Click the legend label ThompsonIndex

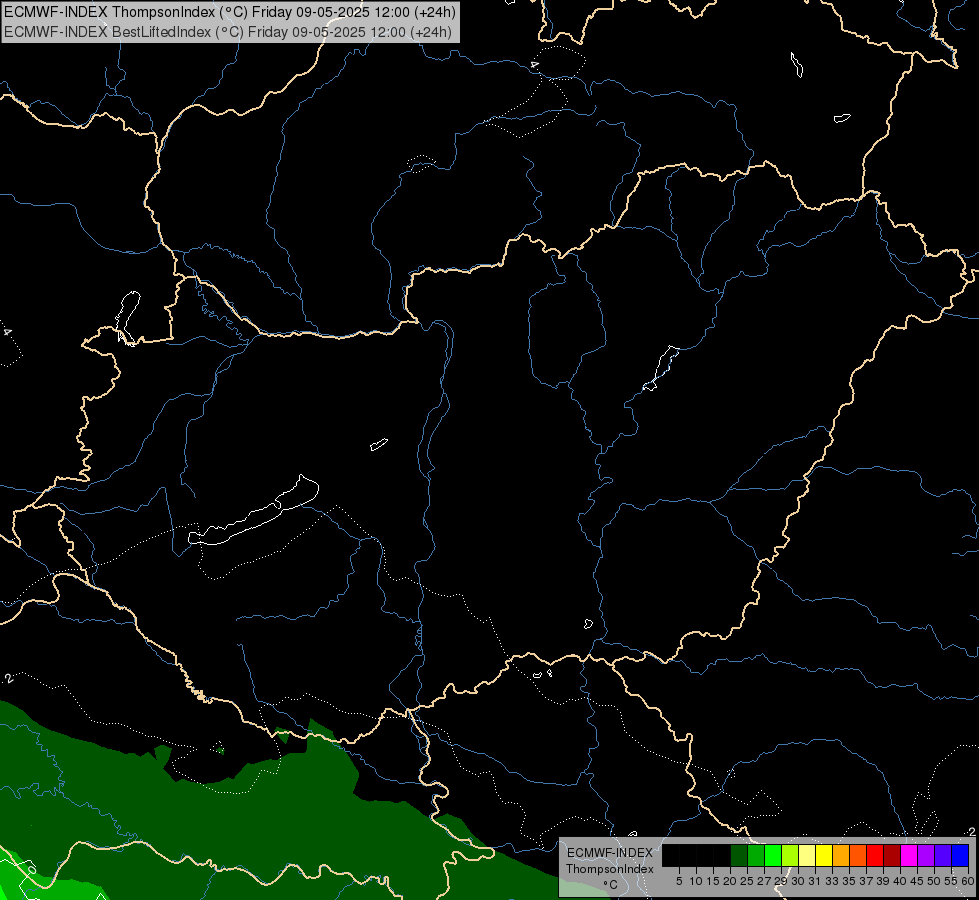pos(609,869)
